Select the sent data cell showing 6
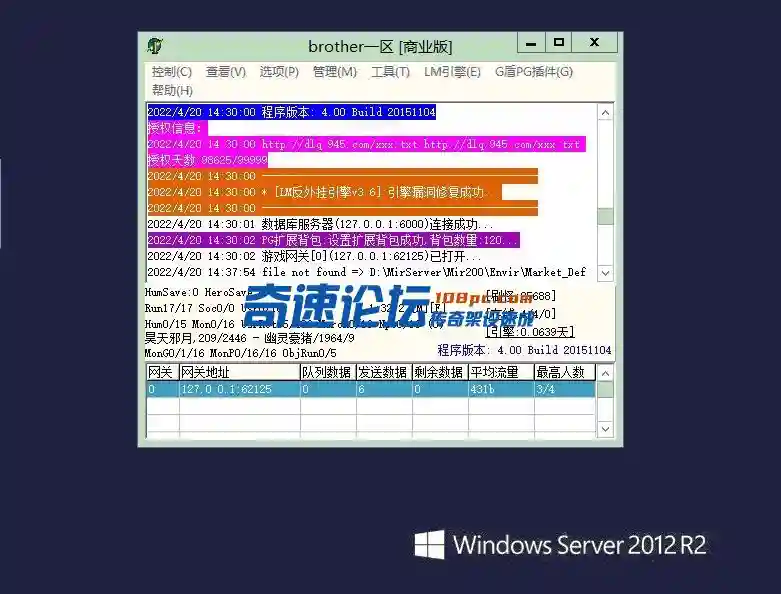This screenshot has width=781, height=594. [x=384, y=389]
